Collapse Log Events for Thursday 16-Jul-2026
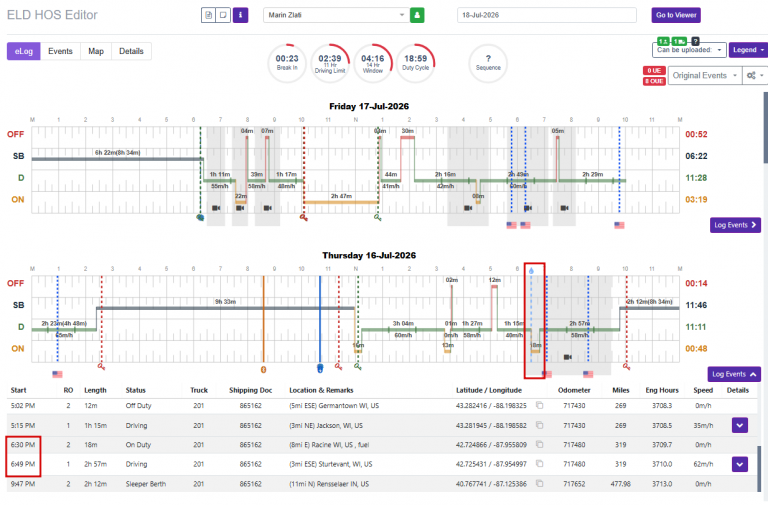The image size is (768, 505). [x=734, y=374]
